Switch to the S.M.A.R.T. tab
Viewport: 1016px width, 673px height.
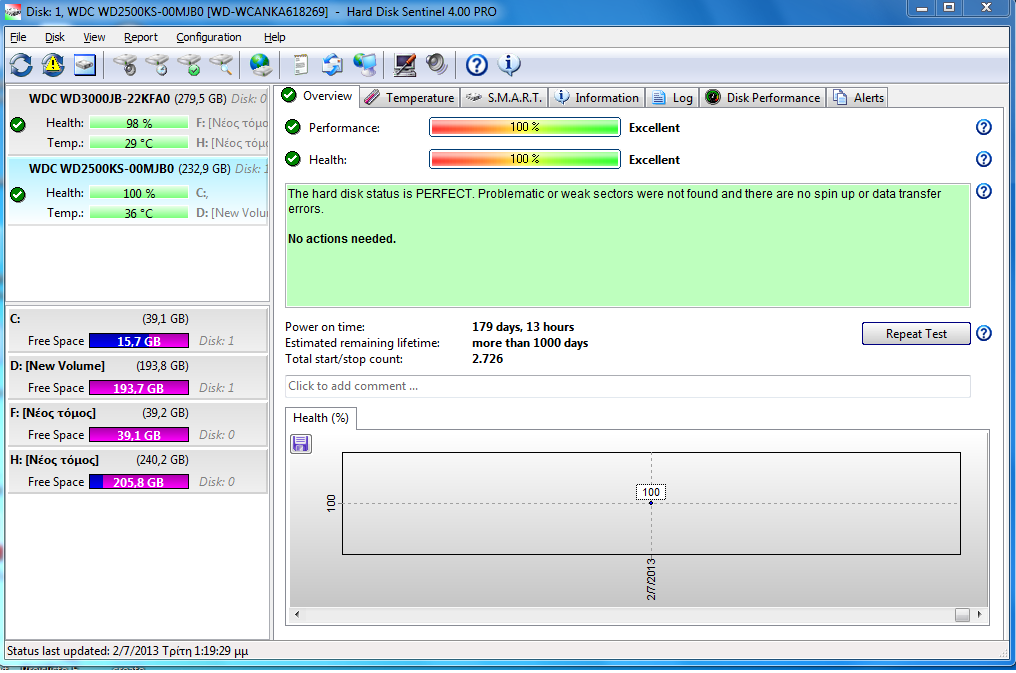tap(503, 98)
